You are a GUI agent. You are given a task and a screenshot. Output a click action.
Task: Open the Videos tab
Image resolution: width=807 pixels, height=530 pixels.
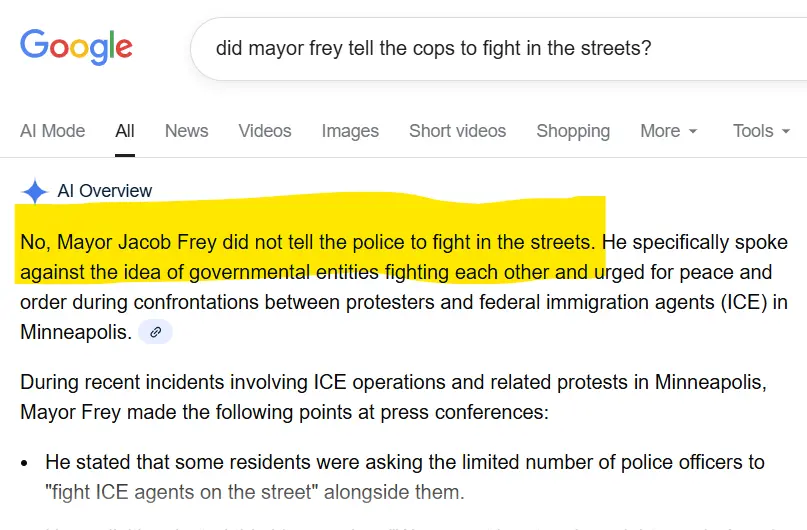265,131
